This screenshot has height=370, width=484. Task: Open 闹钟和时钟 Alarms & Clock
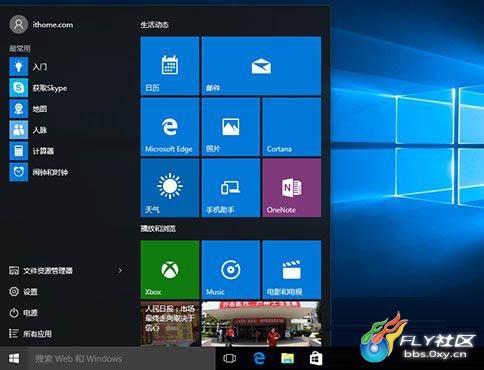pyautogui.click(x=39, y=172)
